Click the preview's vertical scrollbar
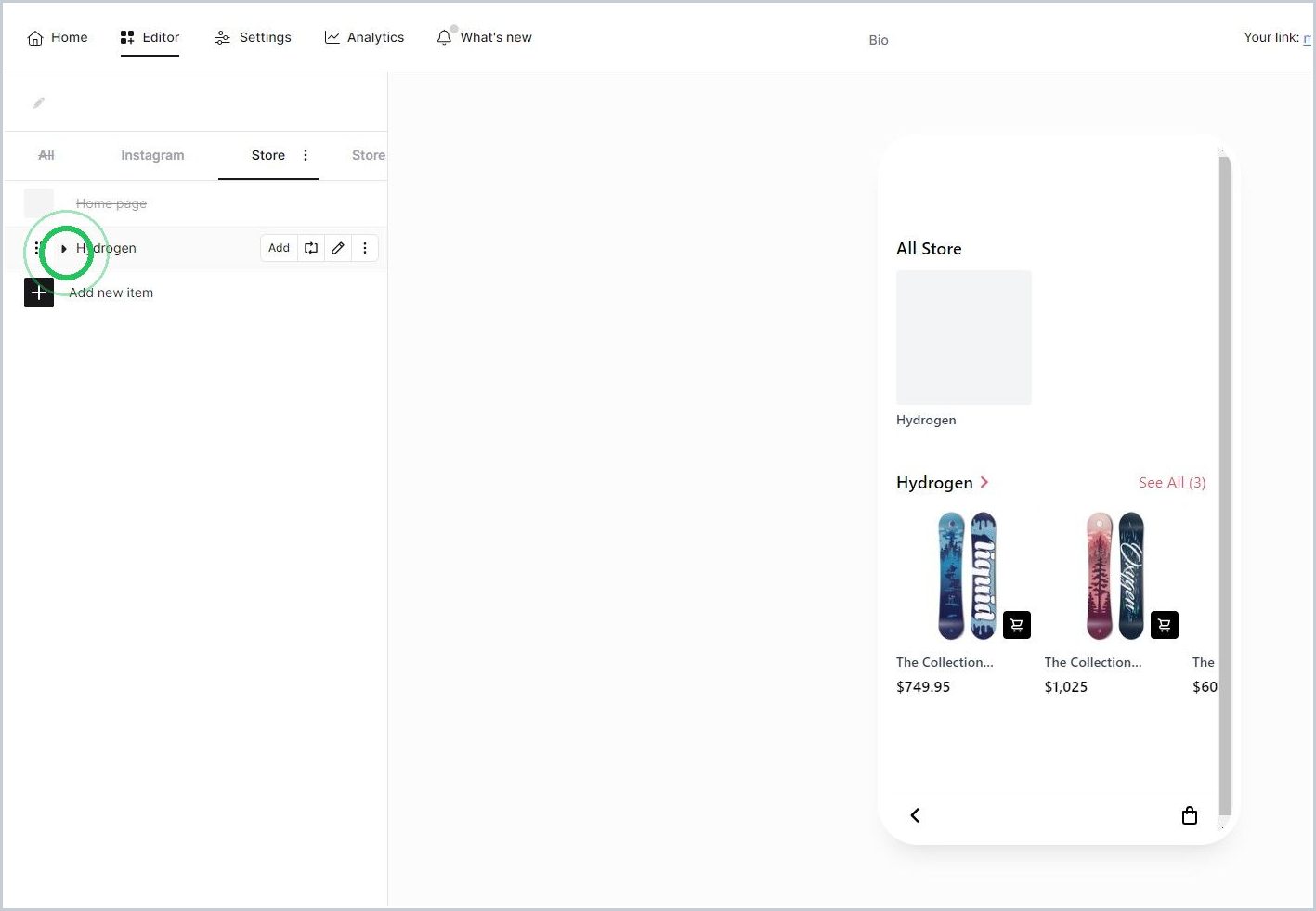Image resolution: width=1316 pixels, height=911 pixels. pos(1225,488)
